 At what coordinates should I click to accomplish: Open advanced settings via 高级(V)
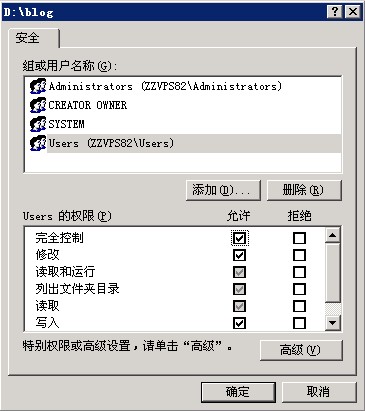pos(301,350)
